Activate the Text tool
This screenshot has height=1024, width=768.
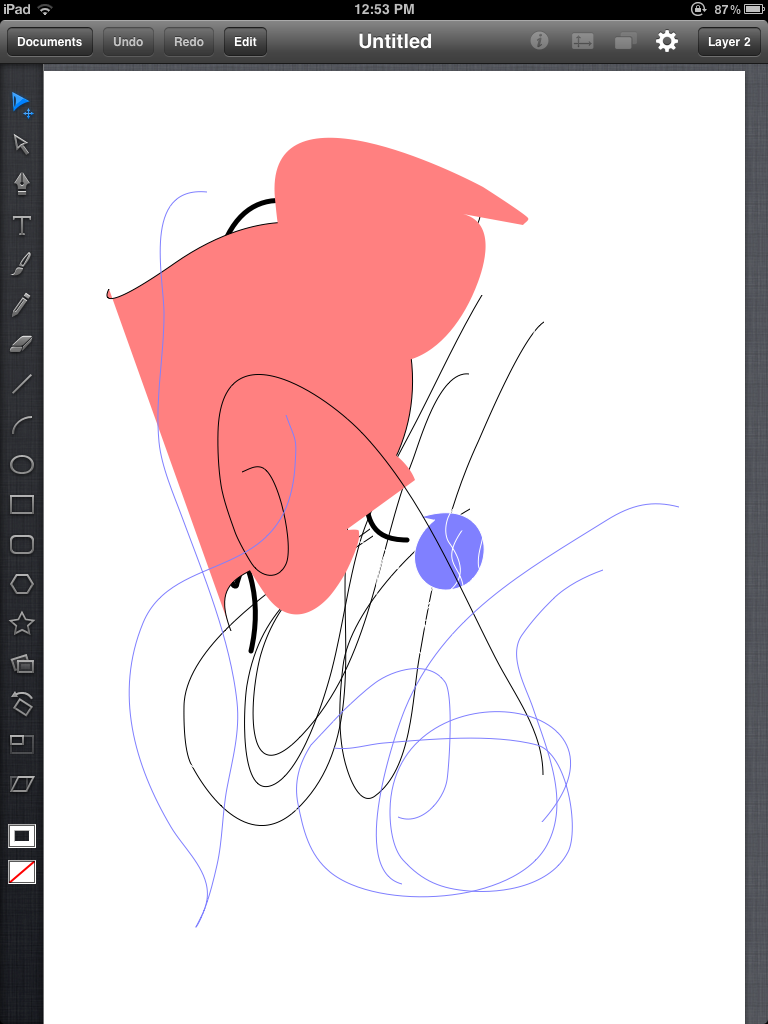(x=21, y=225)
